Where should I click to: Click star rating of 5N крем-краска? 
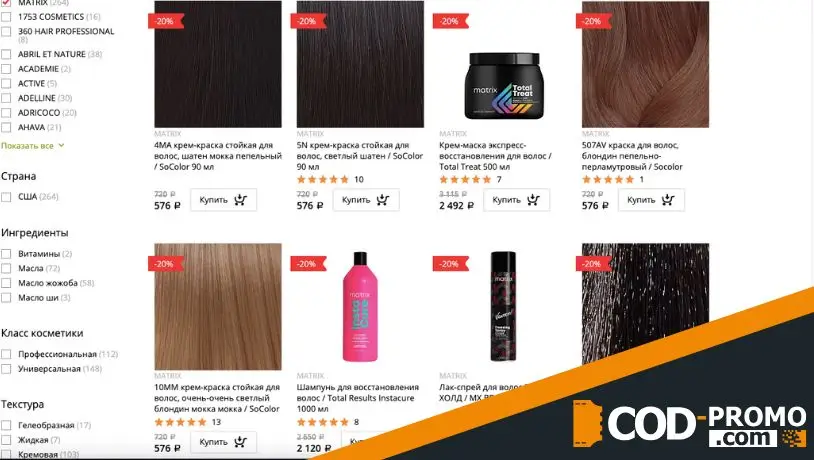coord(322,180)
